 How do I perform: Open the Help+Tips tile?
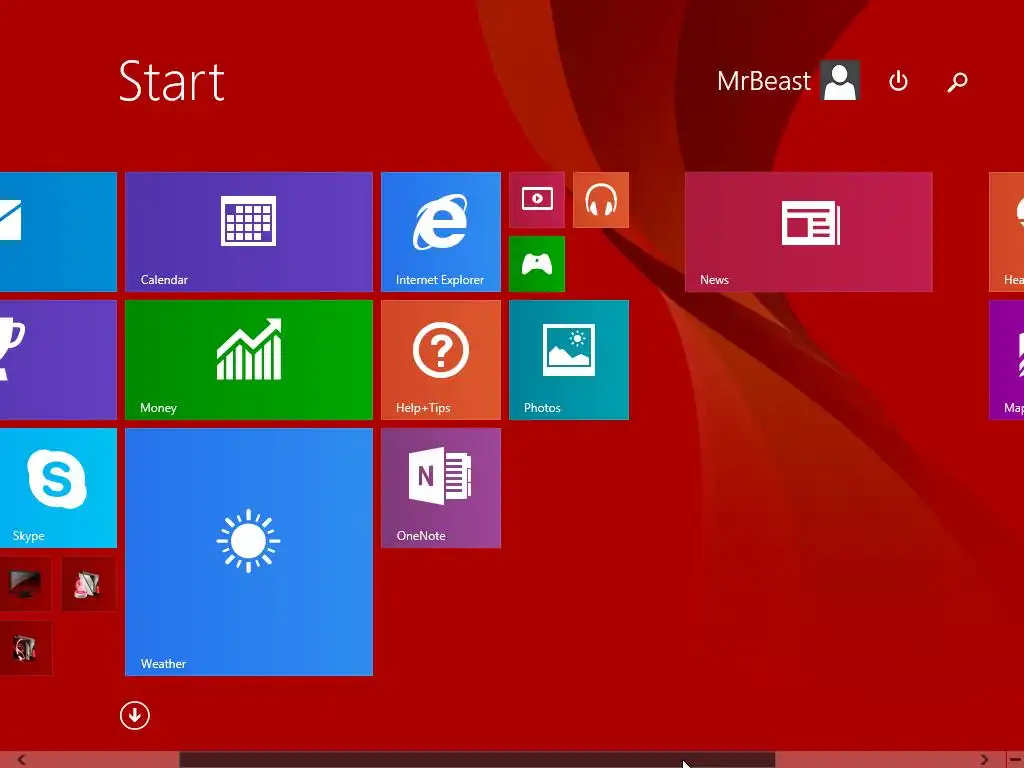click(x=441, y=360)
